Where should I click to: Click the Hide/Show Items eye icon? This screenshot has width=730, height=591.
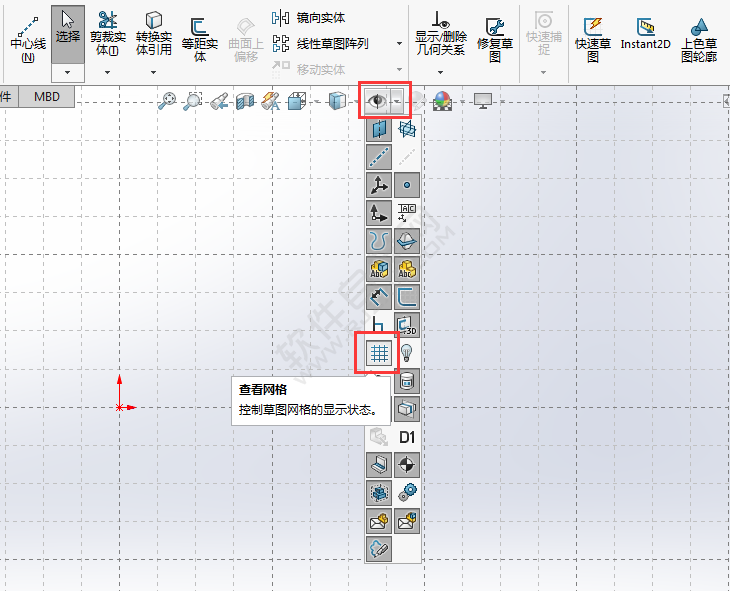click(x=377, y=100)
